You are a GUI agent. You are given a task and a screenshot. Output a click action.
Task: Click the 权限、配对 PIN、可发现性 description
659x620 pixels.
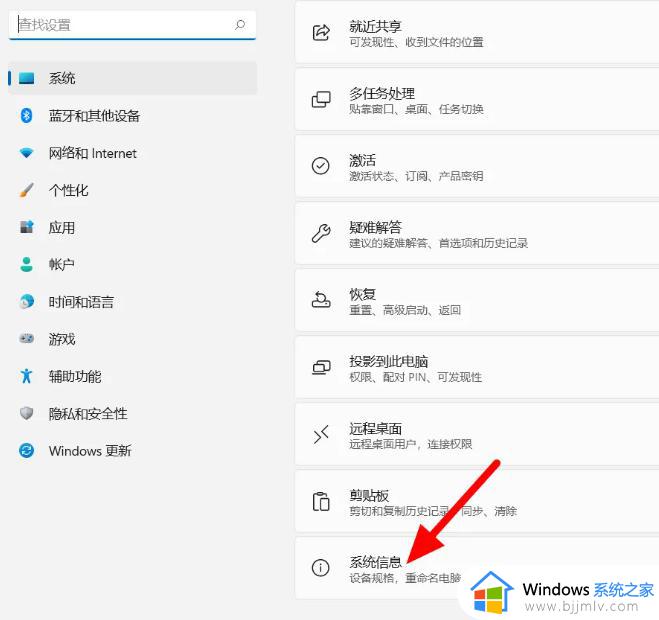coord(415,377)
